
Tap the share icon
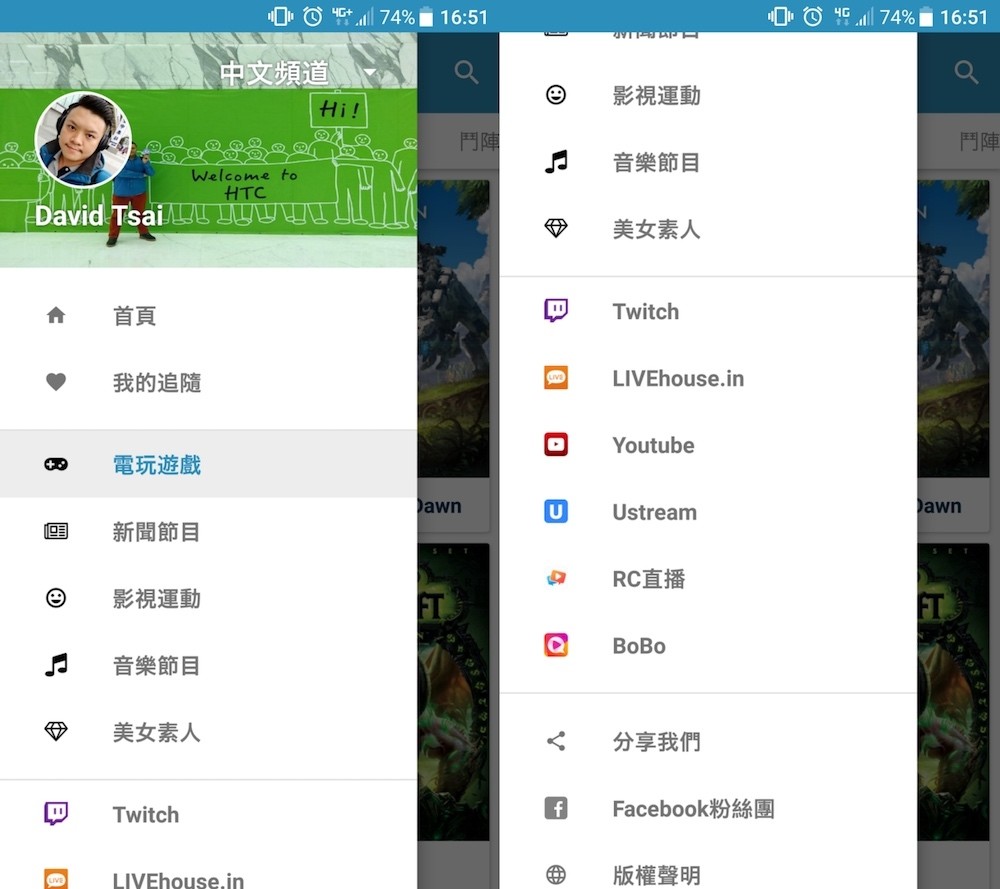[556, 741]
